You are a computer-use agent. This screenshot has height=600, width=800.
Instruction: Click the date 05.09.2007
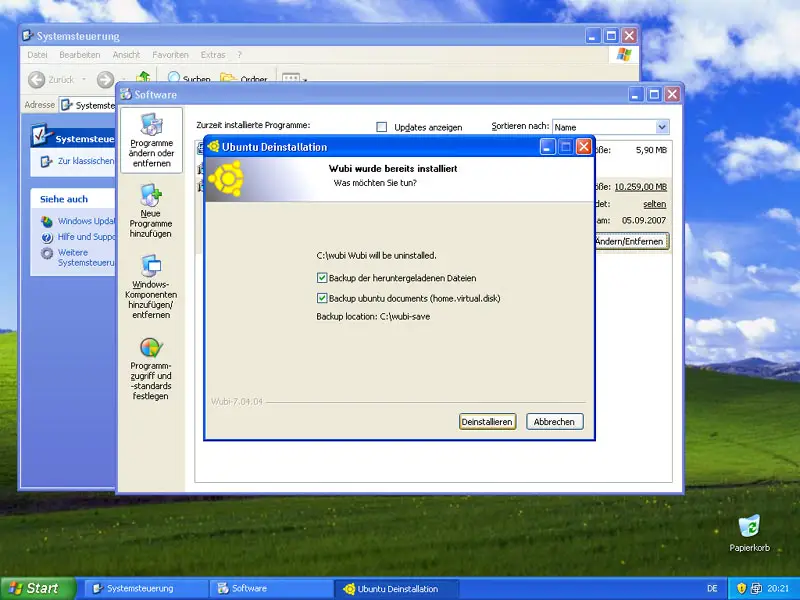644,220
